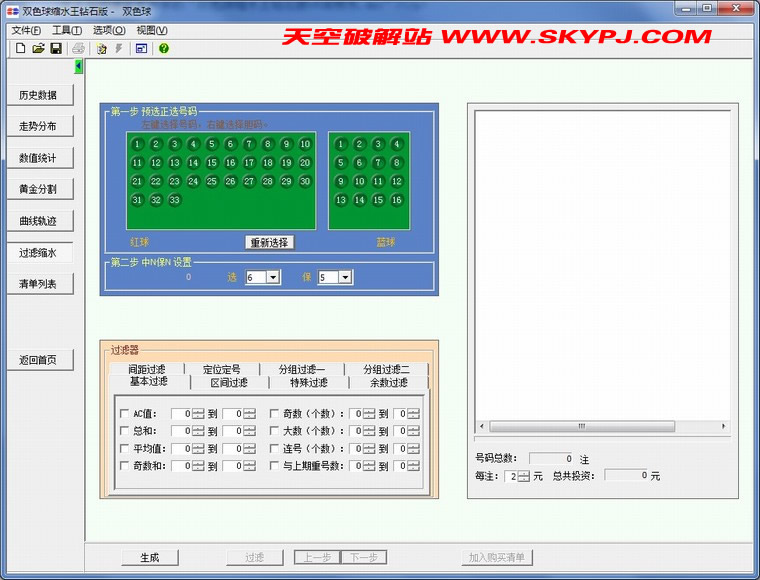
Task: Open the 选 dropdown showing 6
Action: 273,277
